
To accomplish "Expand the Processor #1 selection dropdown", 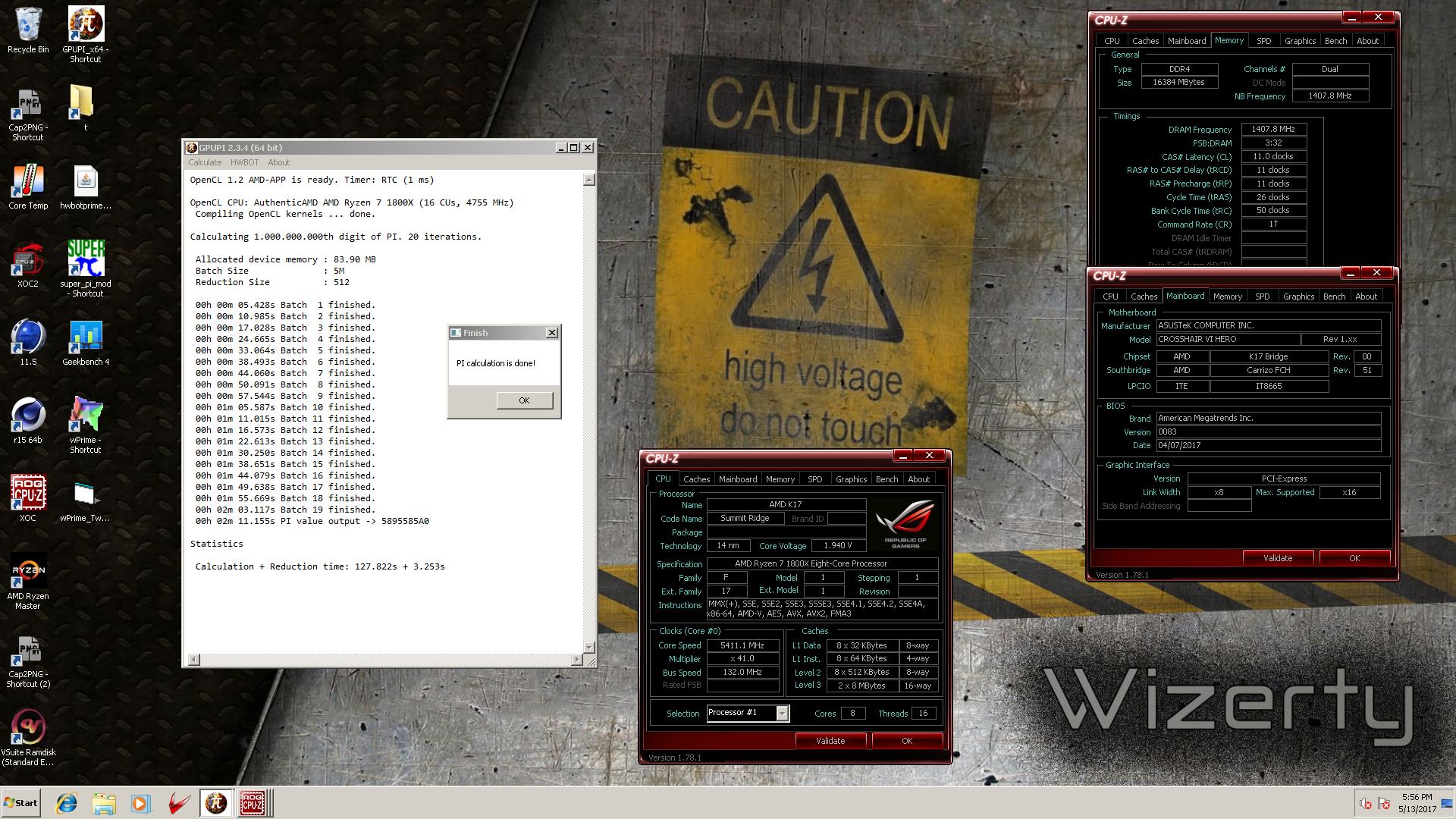I will point(782,713).
